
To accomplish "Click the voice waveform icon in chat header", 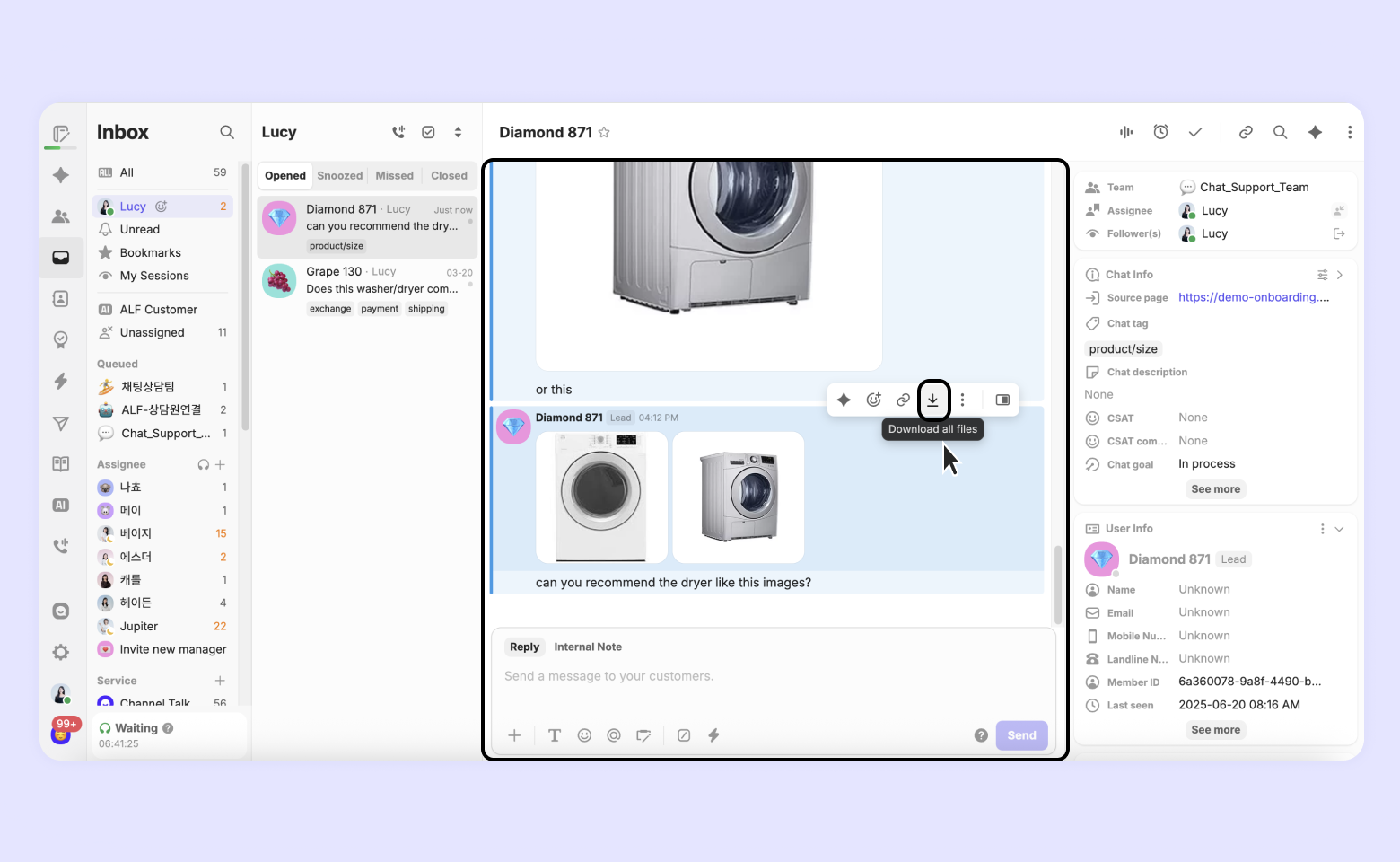I will click(x=1126, y=132).
